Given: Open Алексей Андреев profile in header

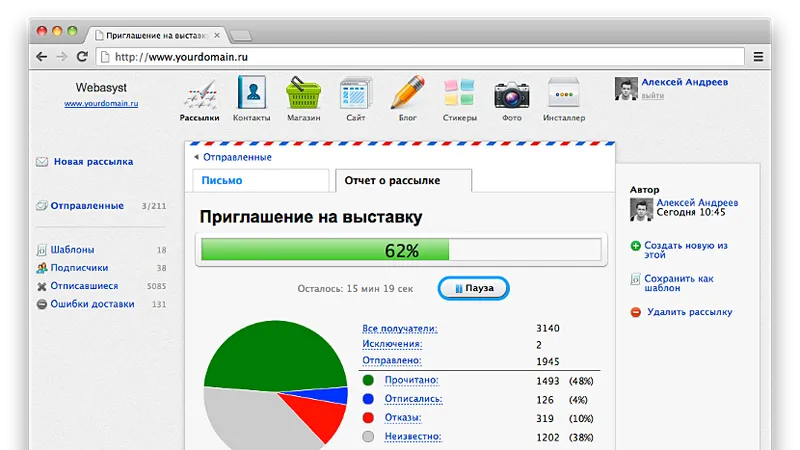Looking at the screenshot, I should pos(684,82).
